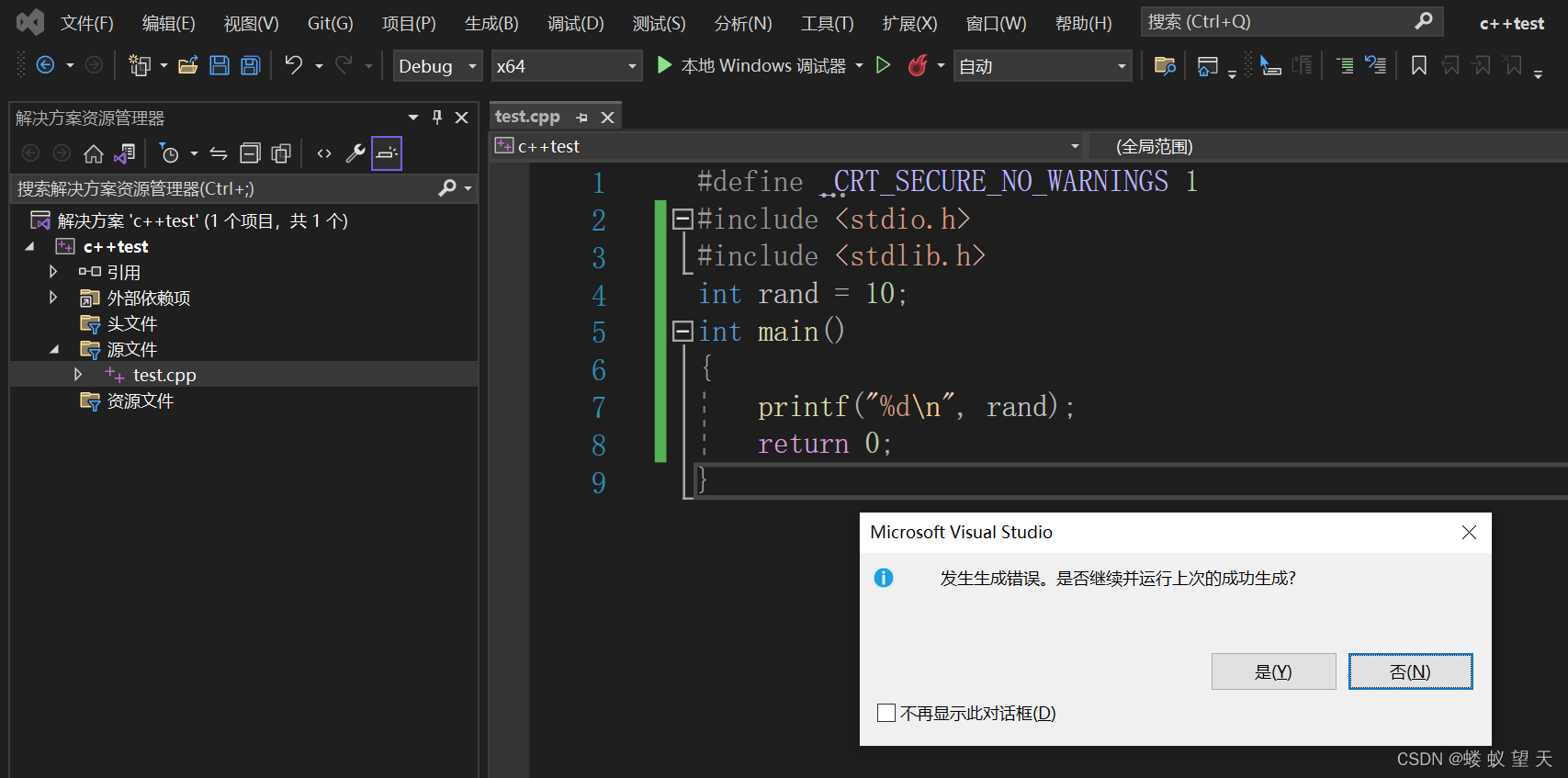1568x778 pixels.
Task: Start debugging with the filled green play button
Action: [x=664, y=65]
